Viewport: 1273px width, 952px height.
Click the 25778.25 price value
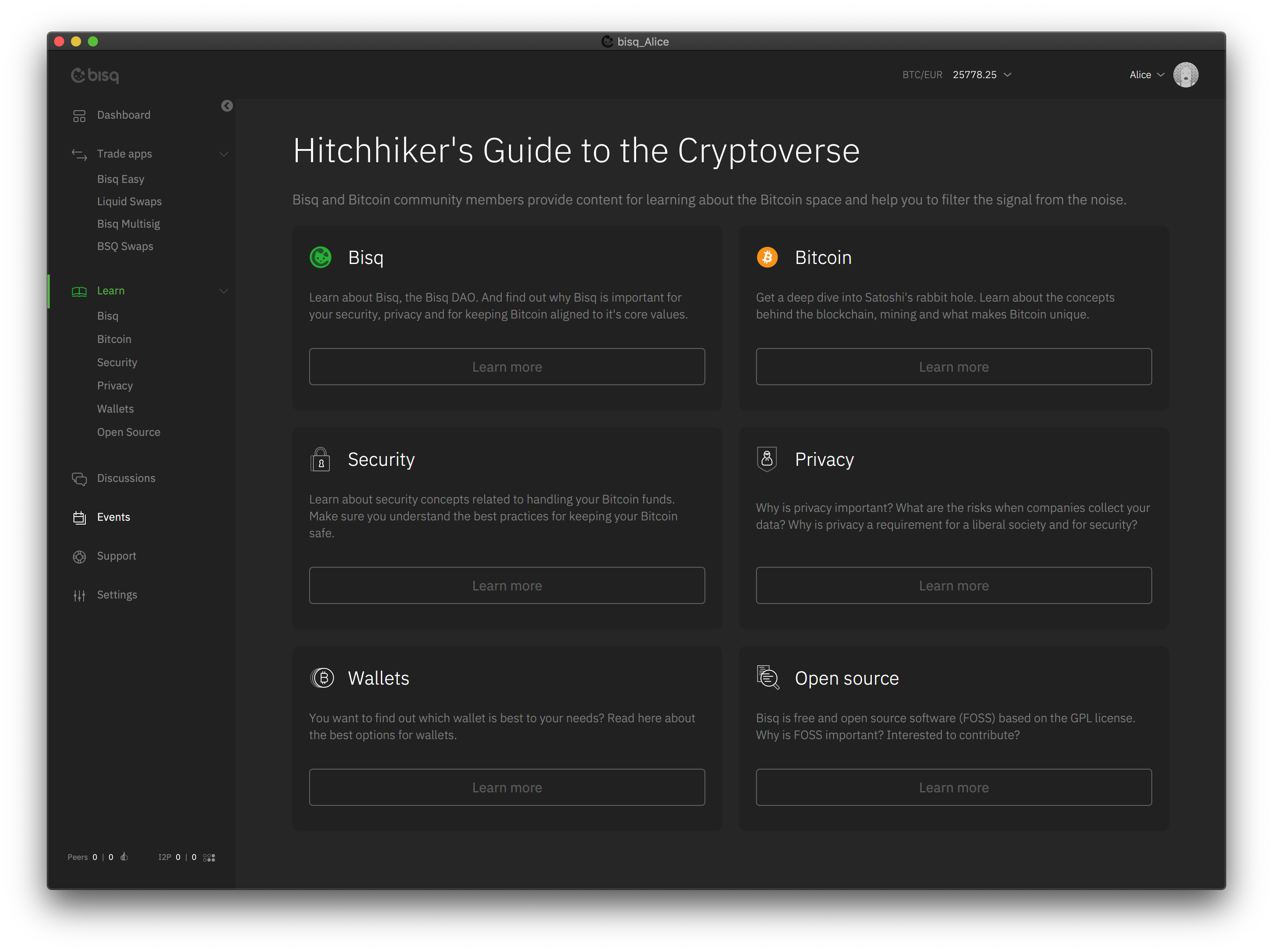[x=974, y=75]
